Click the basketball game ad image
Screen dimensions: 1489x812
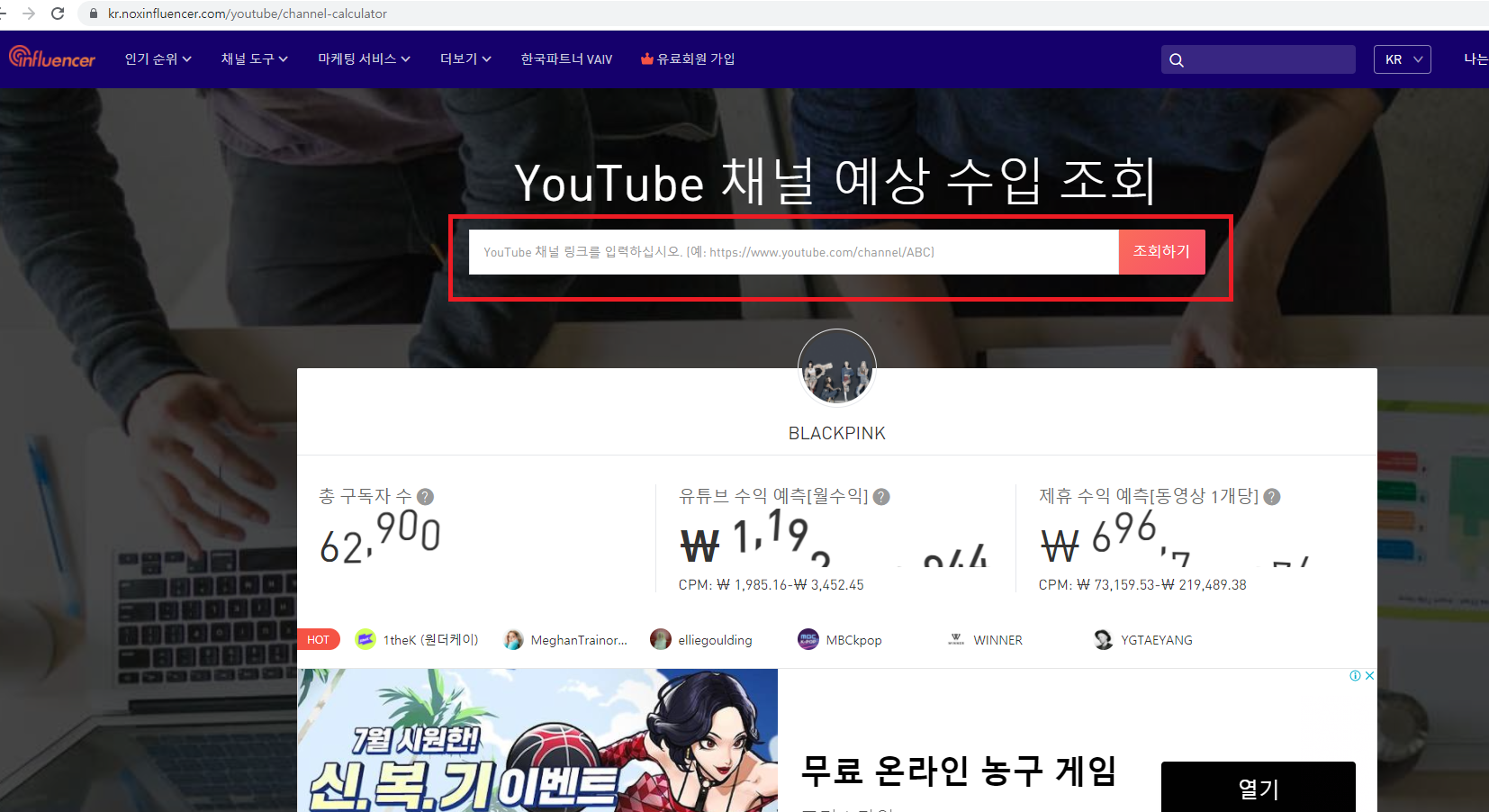click(x=537, y=740)
